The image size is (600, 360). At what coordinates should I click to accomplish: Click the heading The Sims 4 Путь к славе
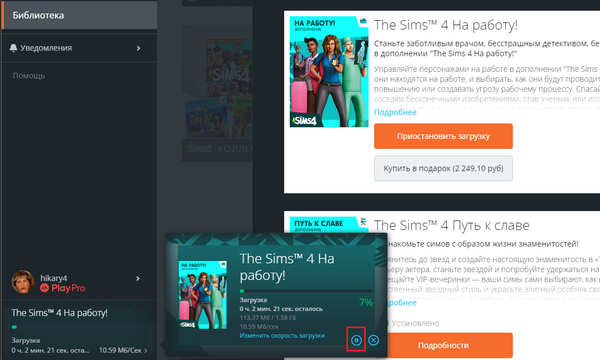(x=452, y=225)
